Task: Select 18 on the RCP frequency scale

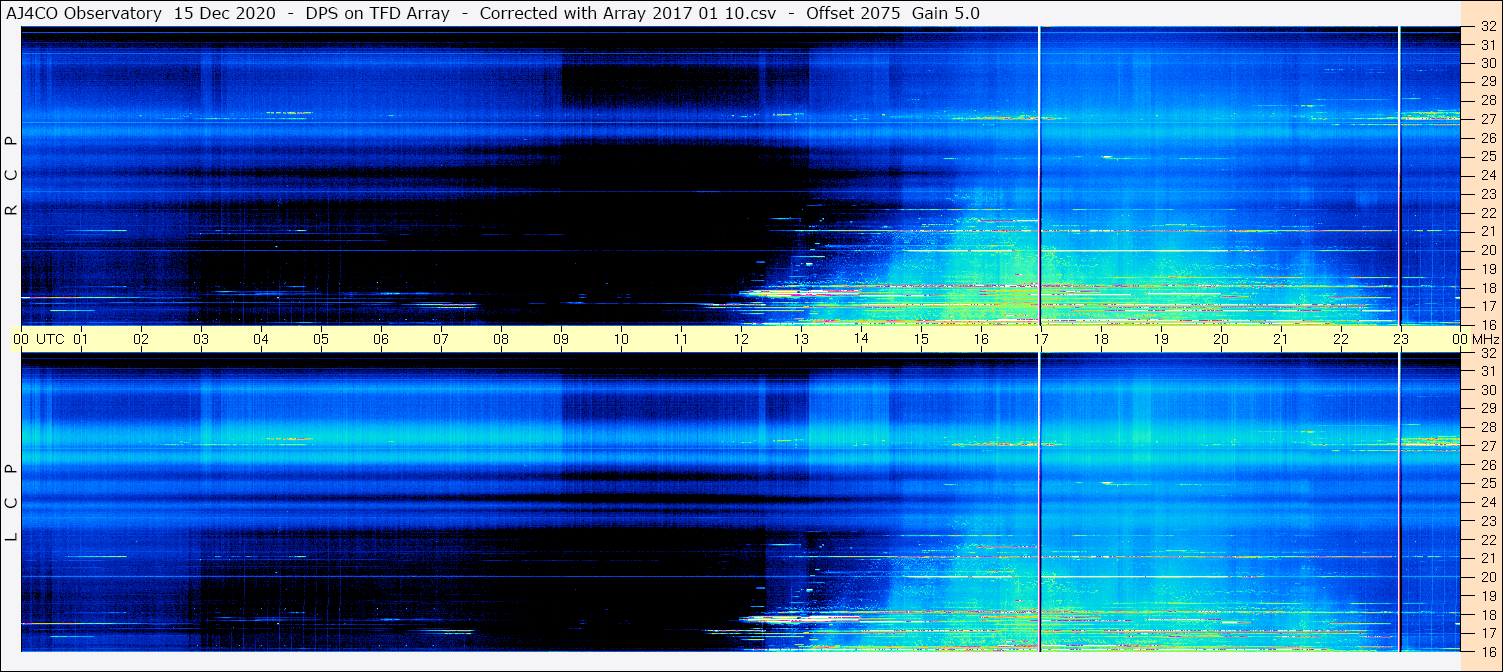Action: click(1487, 288)
